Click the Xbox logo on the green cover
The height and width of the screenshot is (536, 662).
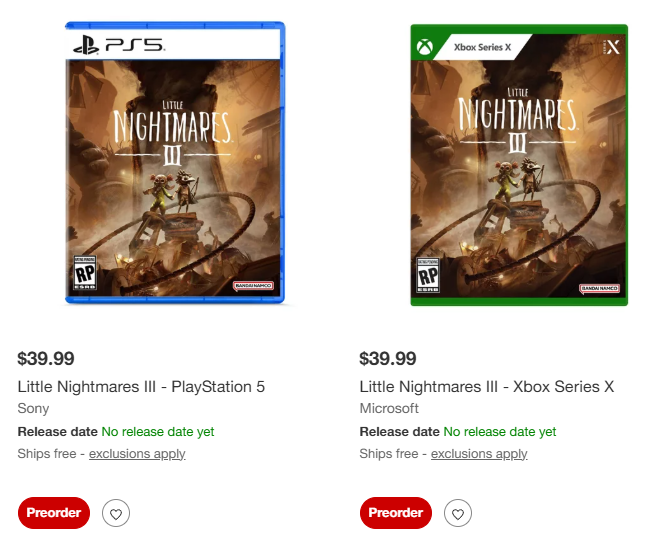424,47
